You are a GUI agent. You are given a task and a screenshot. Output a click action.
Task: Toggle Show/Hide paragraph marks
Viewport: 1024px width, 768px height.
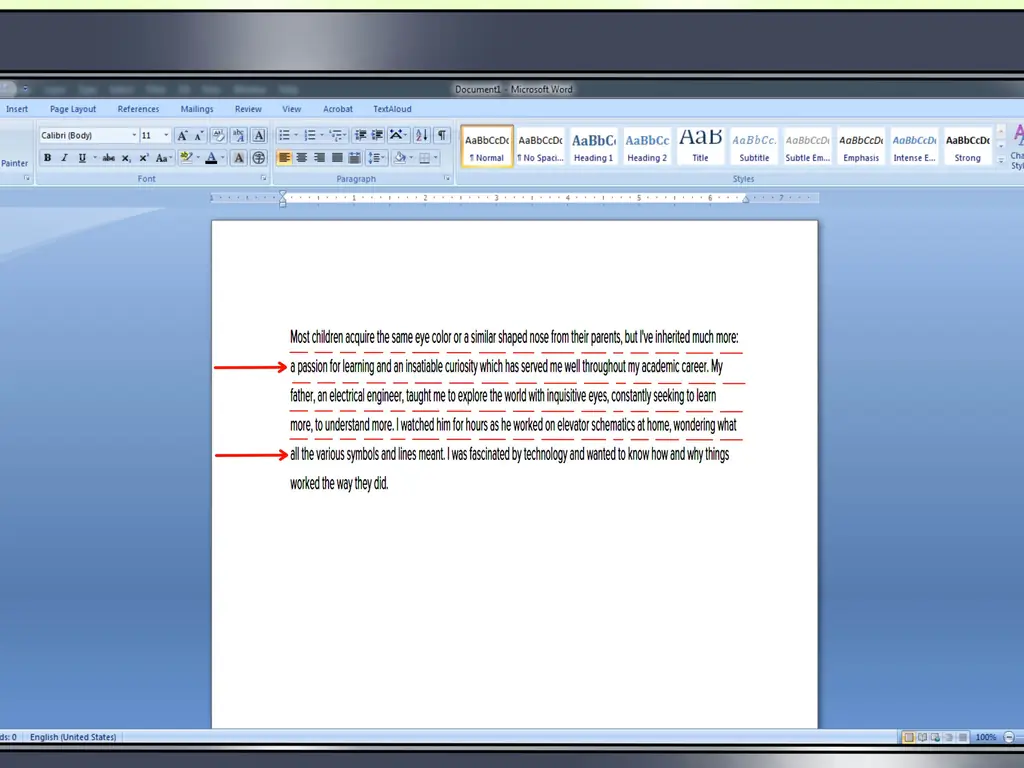441,135
